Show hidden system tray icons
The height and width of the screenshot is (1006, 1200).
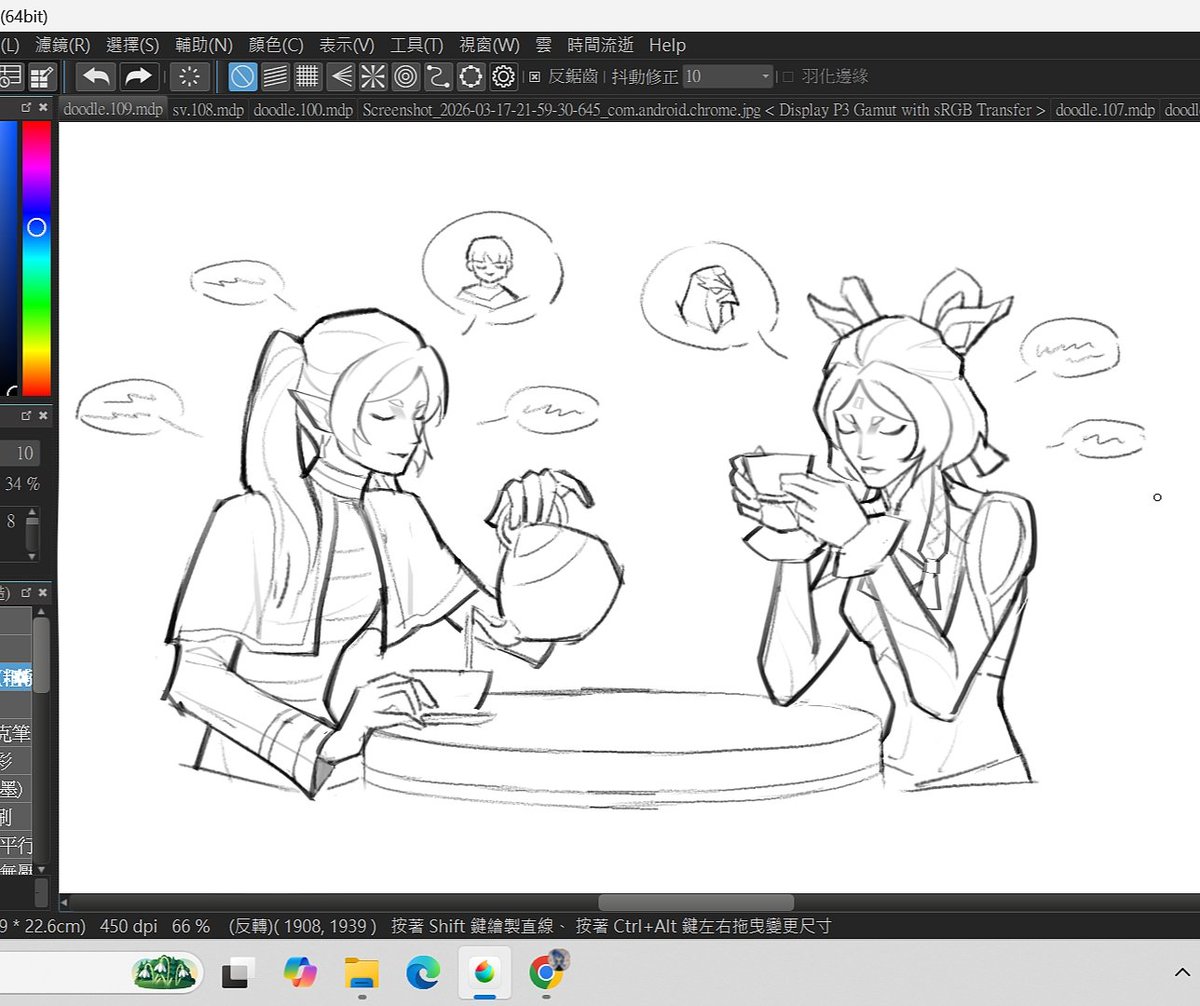tap(1181, 971)
